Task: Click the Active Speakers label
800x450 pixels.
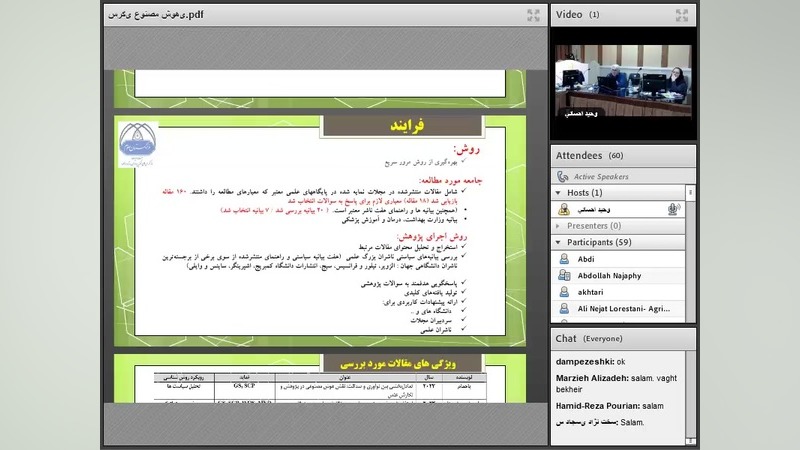Action: tap(601, 177)
